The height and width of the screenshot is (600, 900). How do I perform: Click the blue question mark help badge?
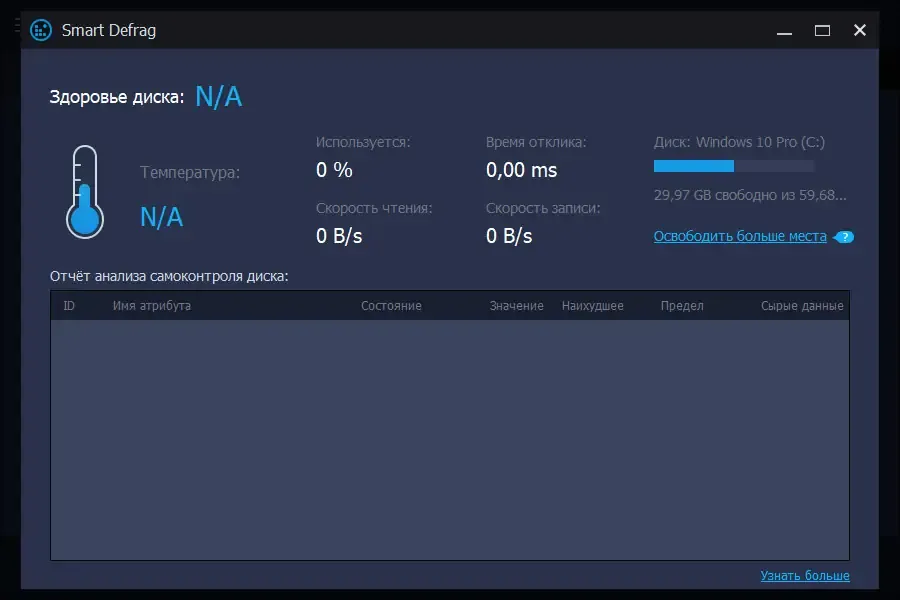click(844, 237)
